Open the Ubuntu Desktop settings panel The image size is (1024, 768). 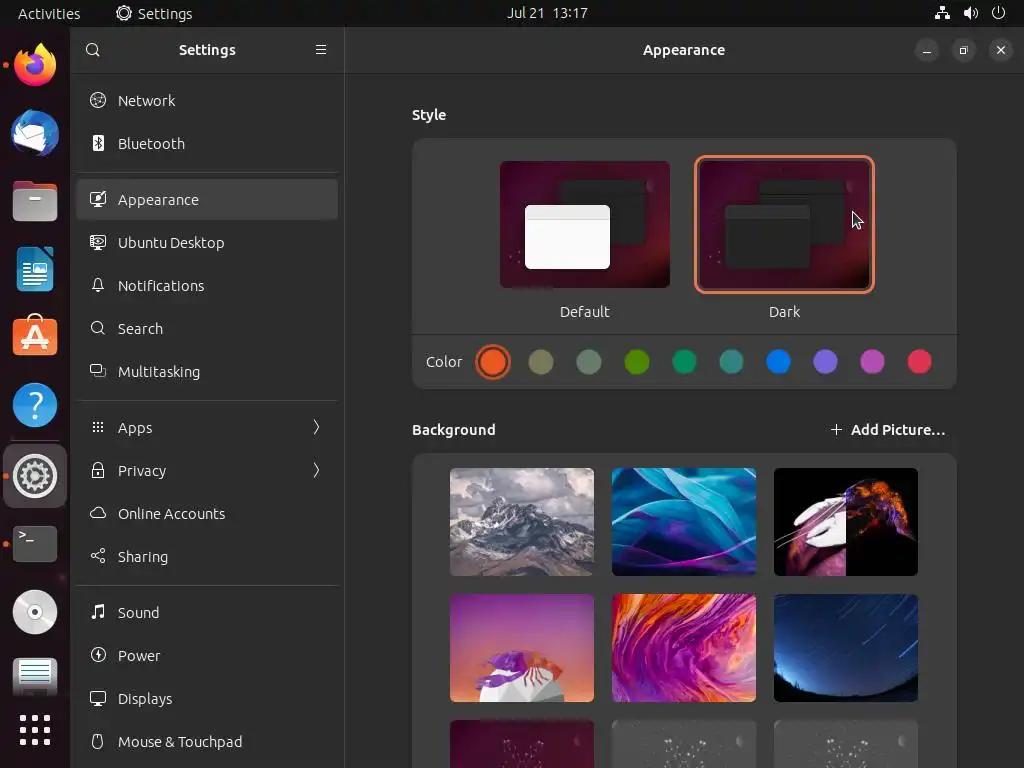[207, 243]
